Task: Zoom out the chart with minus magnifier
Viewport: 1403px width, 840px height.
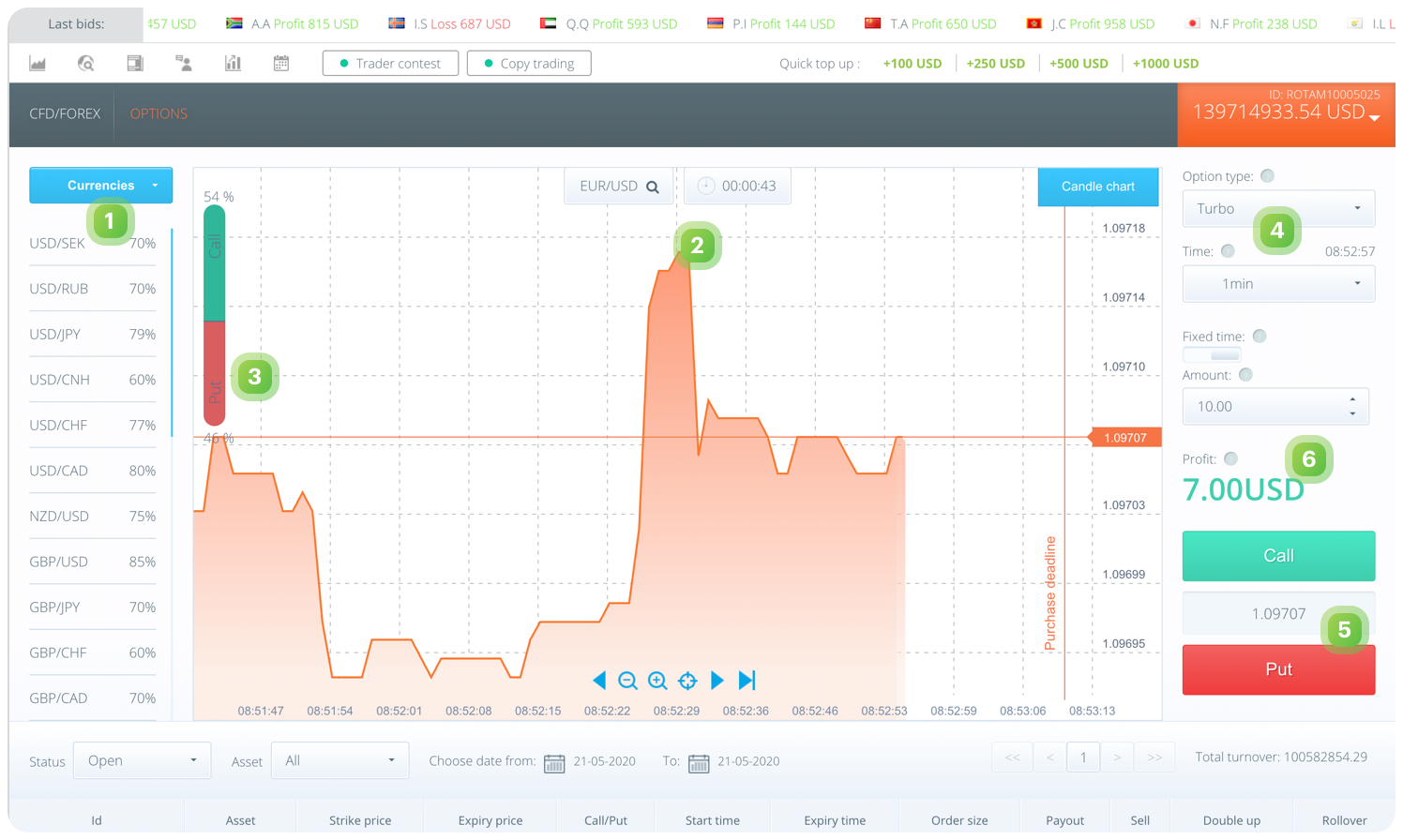Action: click(x=628, y=681)
